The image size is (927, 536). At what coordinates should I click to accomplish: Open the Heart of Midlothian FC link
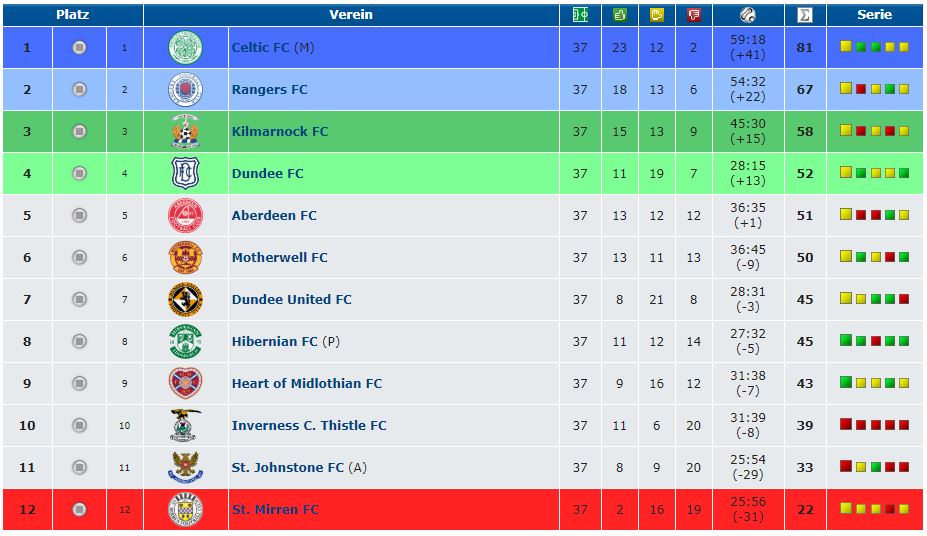pos(307,384)
